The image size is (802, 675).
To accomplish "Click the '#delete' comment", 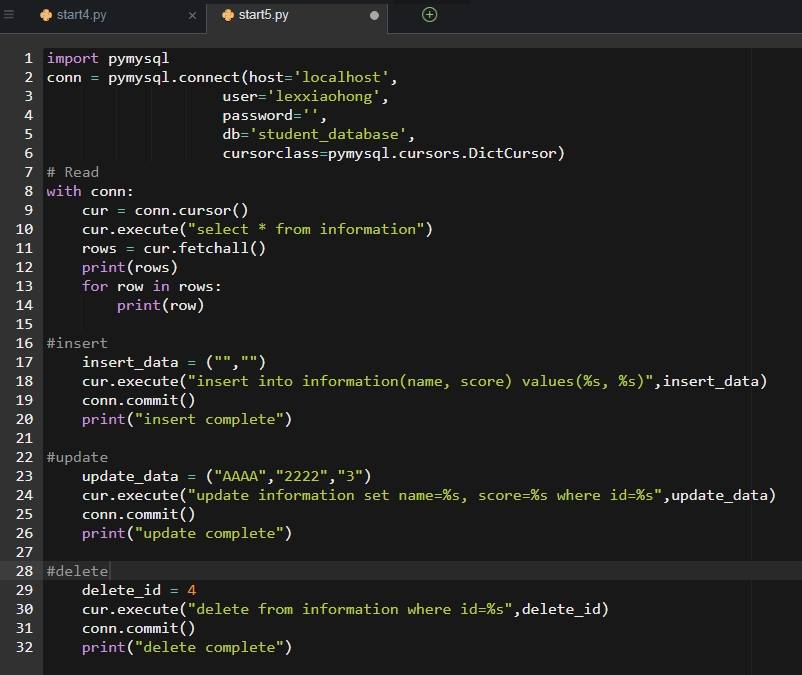I will pyautogui.click(x=77, y=571).
